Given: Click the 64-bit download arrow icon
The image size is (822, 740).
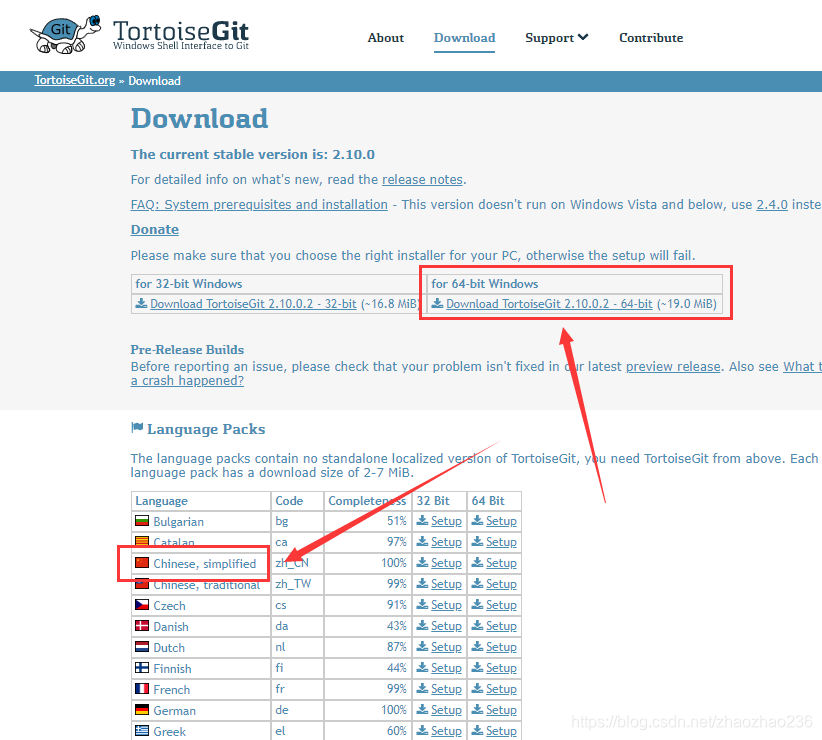Looking at the screenshot, I should (437, 303).
